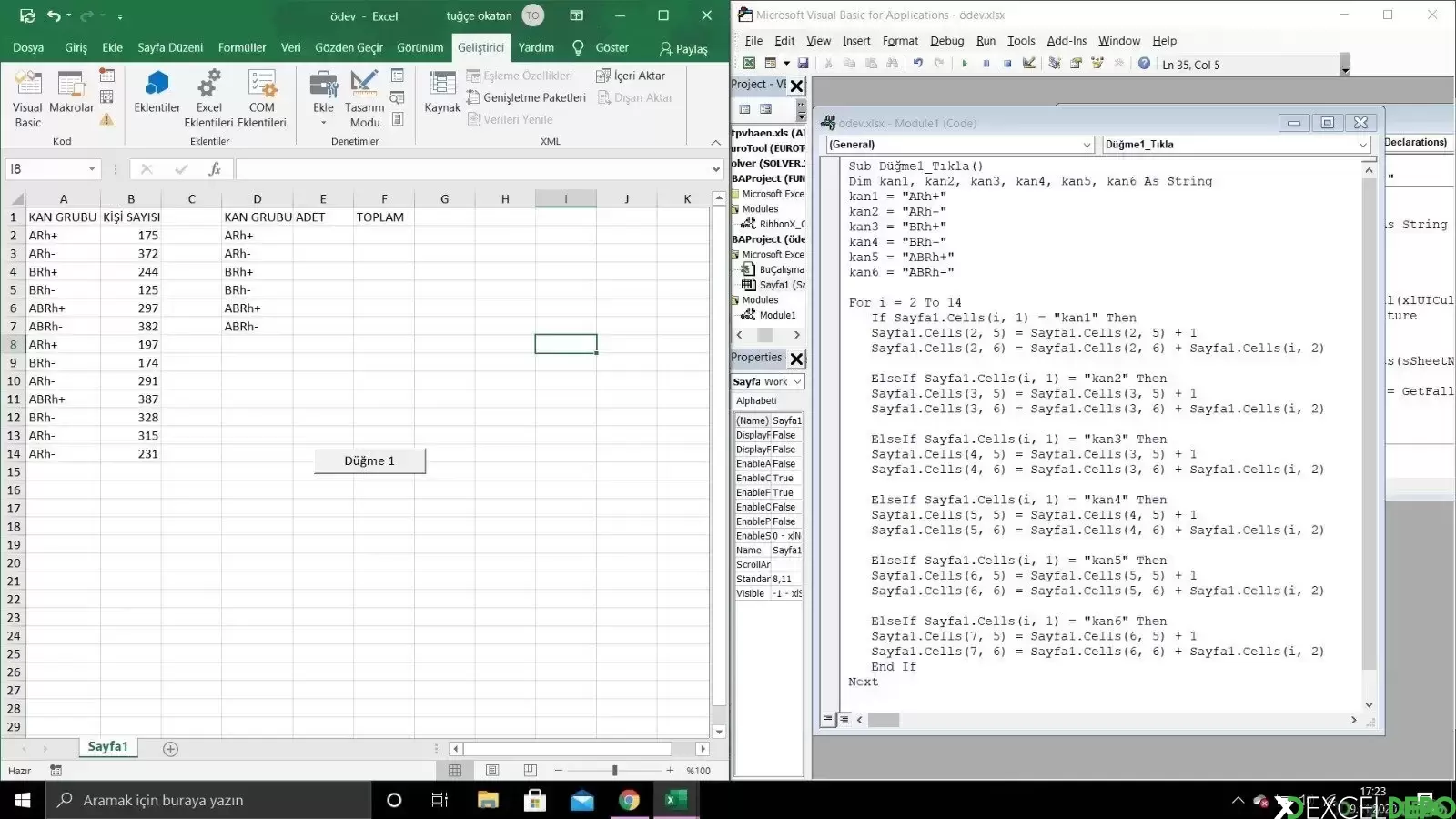This screenshot has width=1456, height=819.
Task: Close the Properties pane
Action: pos(796,359)
